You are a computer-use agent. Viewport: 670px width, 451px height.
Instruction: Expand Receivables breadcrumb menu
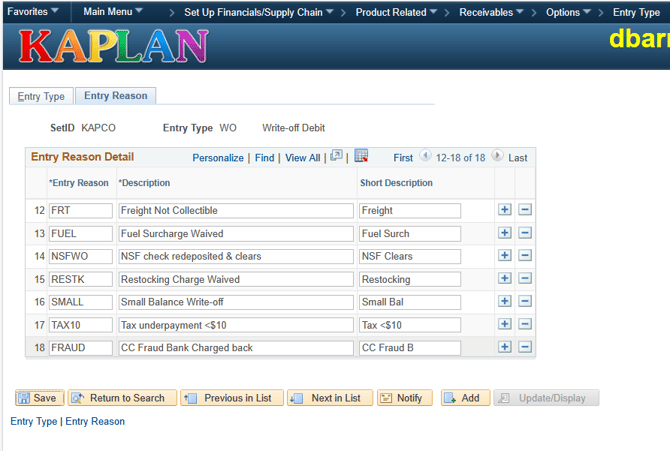(492, 12)
